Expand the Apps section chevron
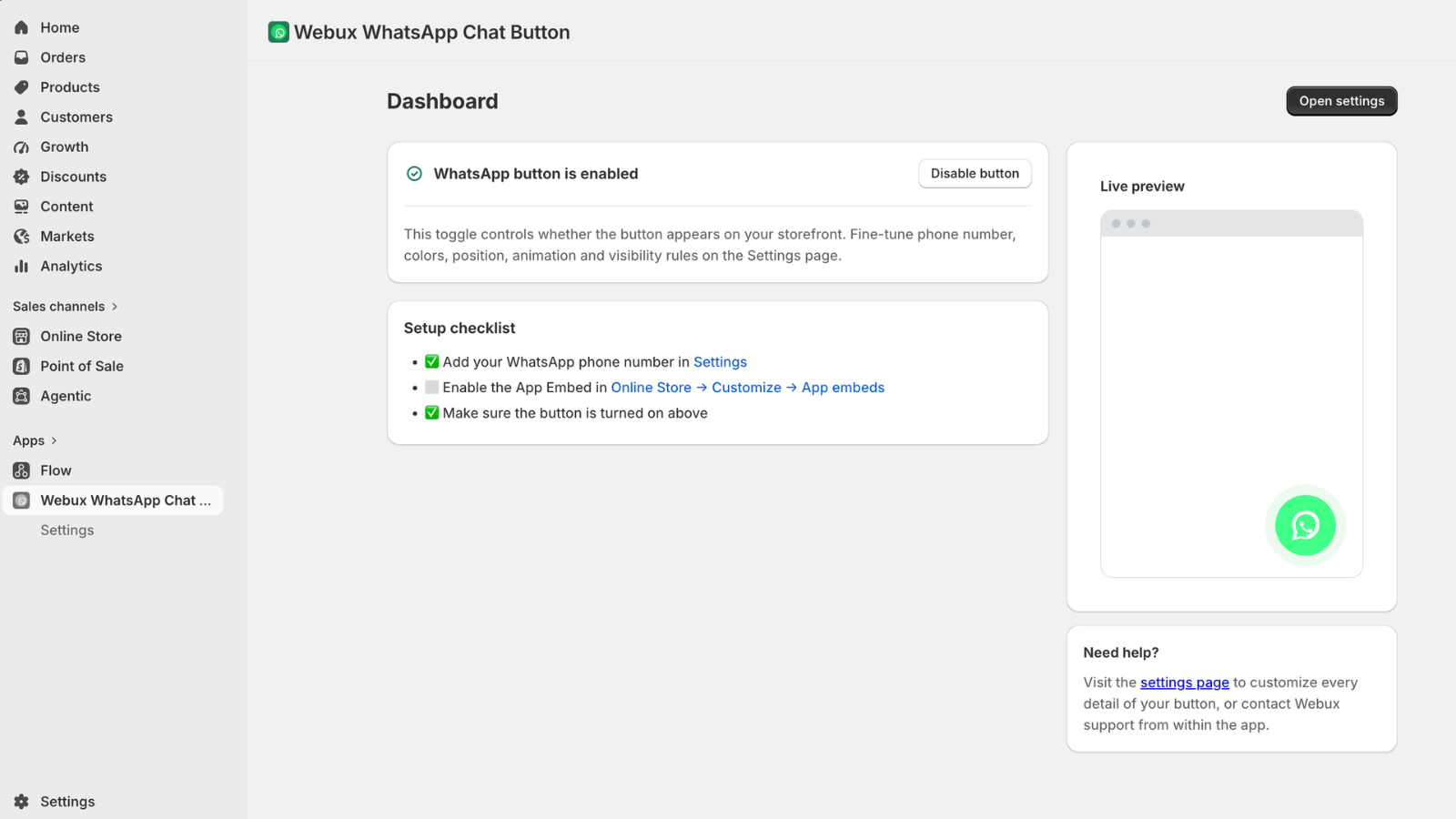Viewport: 1456px width, 819px height. 55,440
